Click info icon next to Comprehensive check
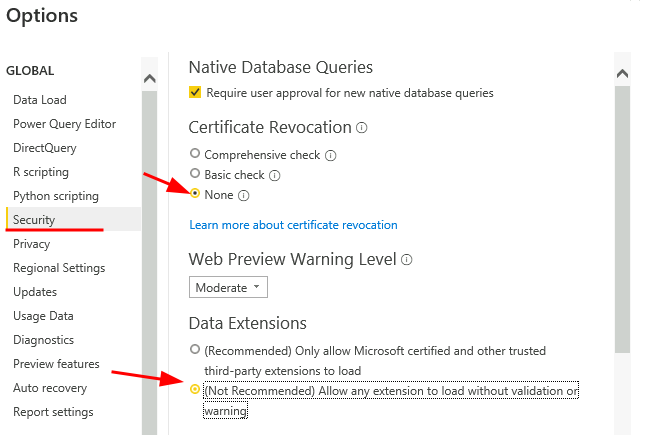Image resolution: width=651 pixels, height=435 pixels. pyautogui.click(x=330, y=156)
